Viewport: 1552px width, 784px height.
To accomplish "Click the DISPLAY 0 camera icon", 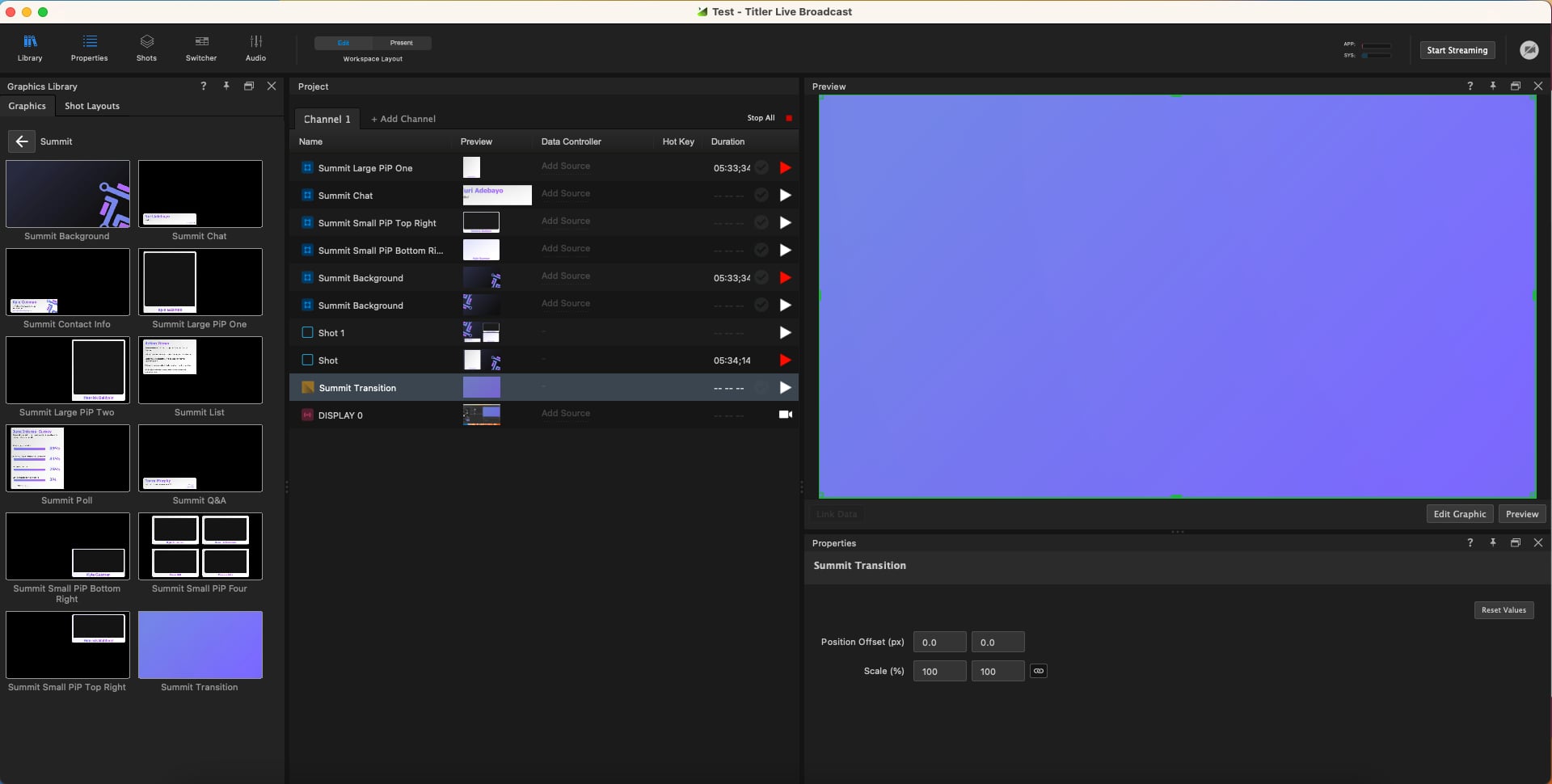I will coord(785,415).
